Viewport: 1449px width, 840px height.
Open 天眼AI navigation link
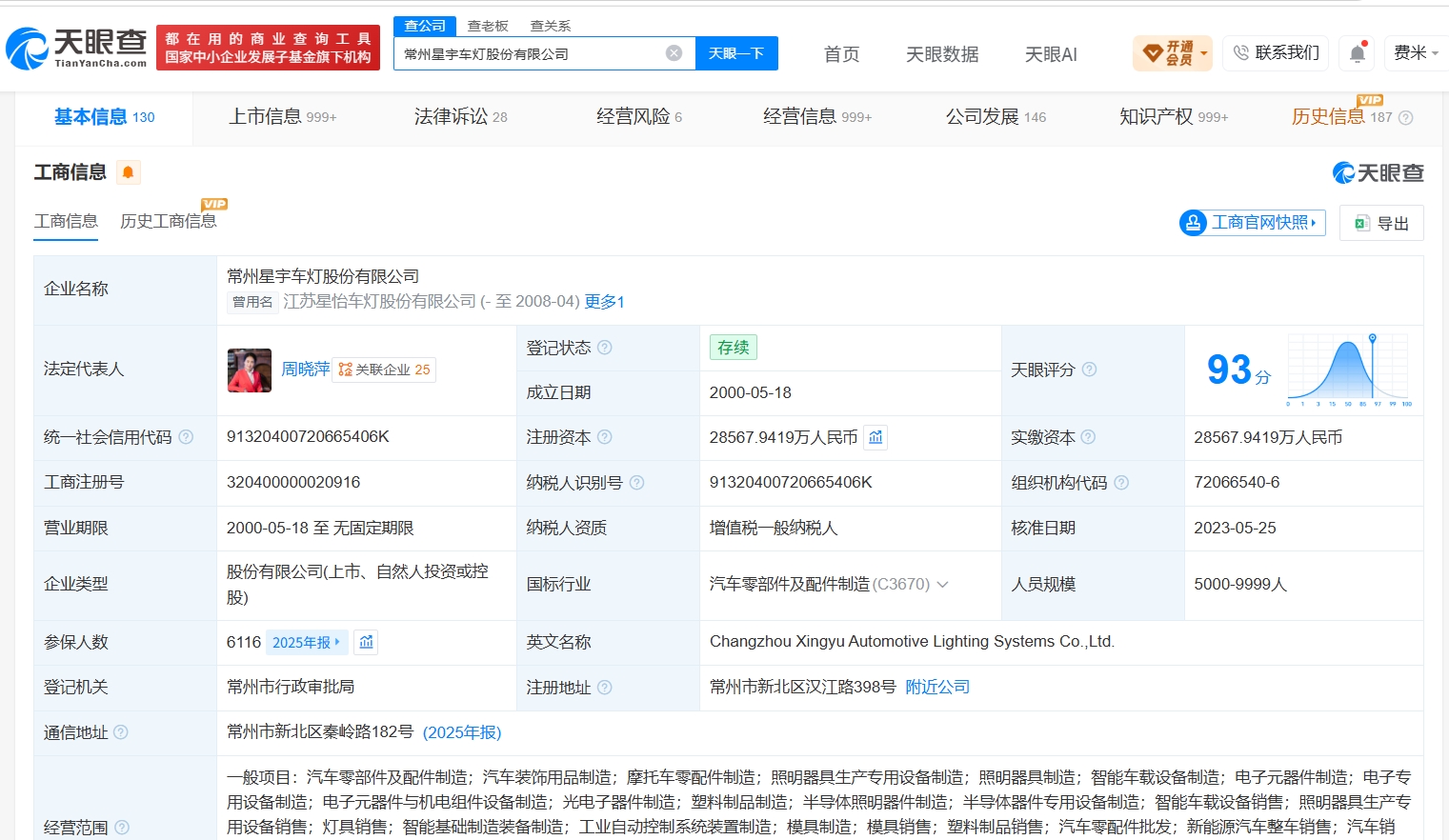point(1051,54)
